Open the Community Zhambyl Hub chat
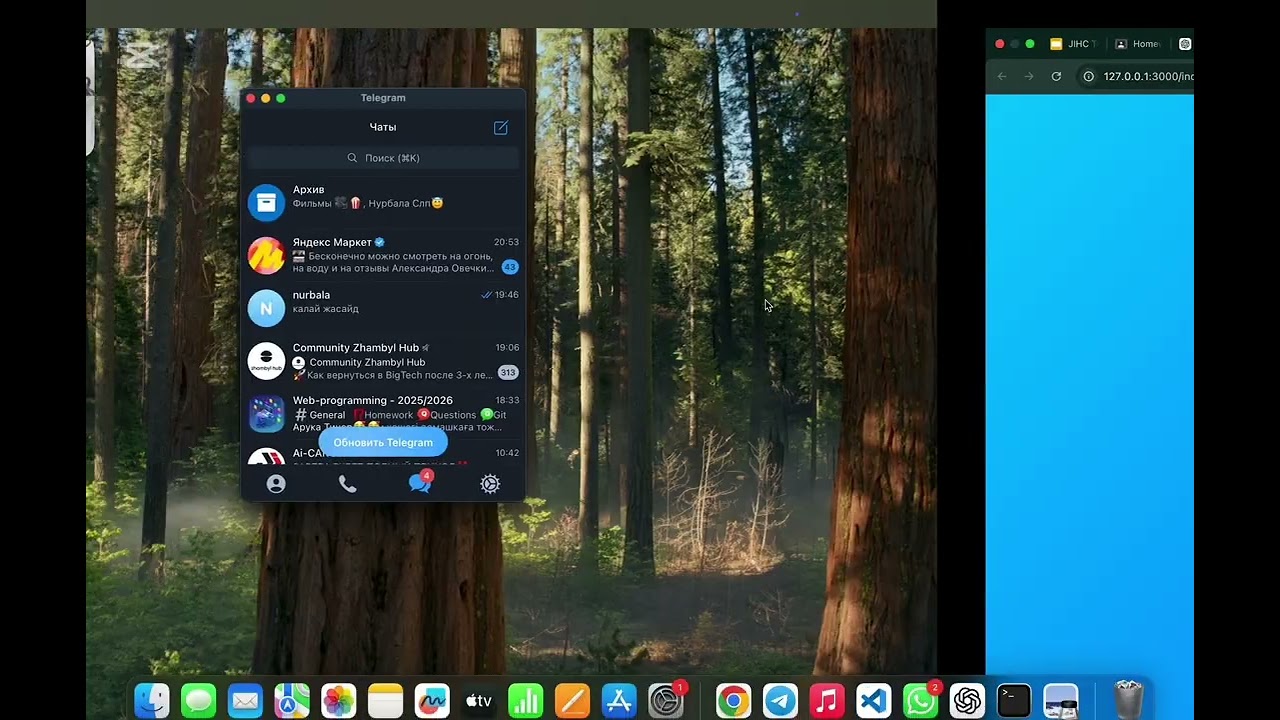 [383, 361]
